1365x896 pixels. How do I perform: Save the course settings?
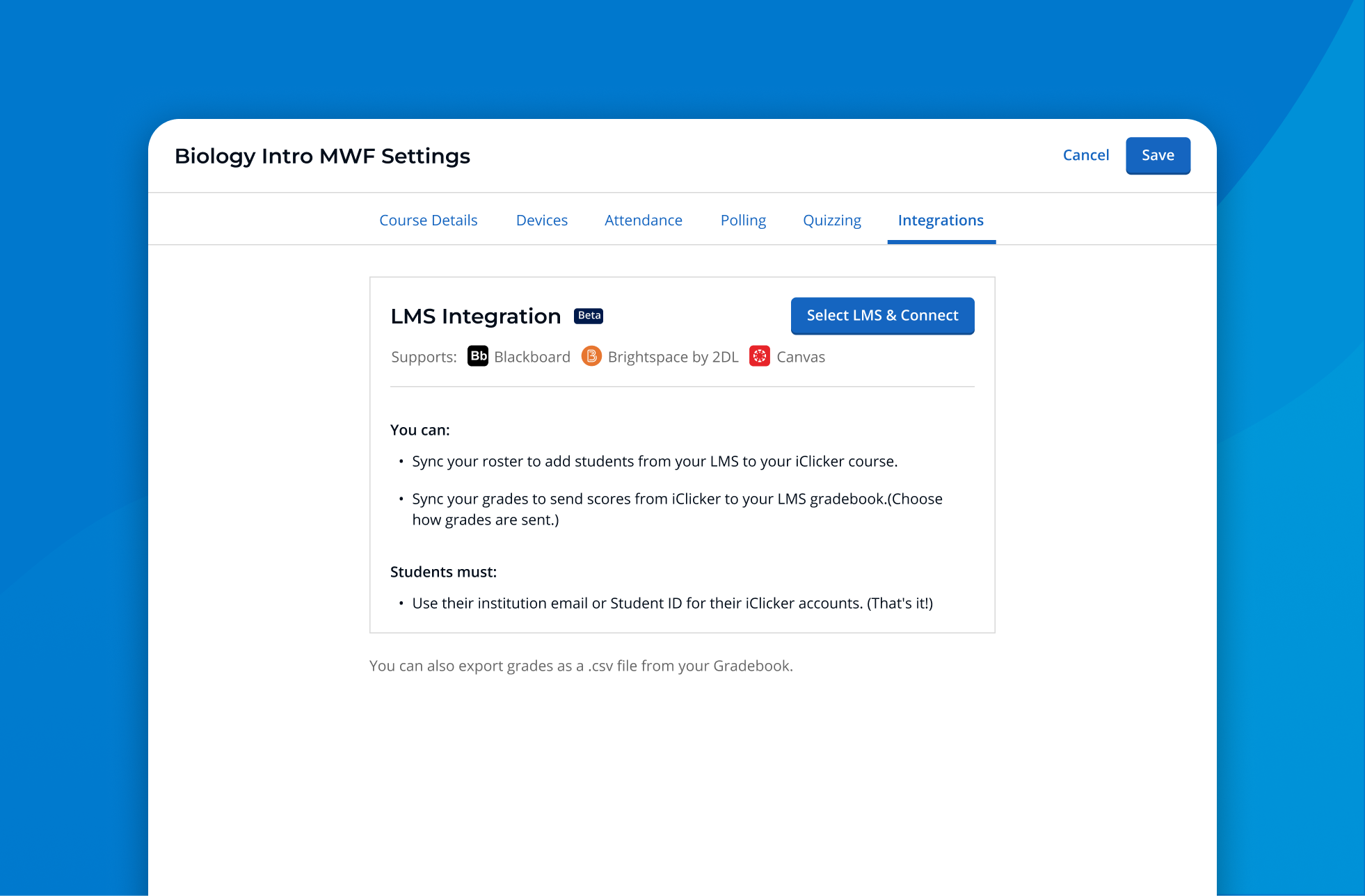click(1158, 155)
